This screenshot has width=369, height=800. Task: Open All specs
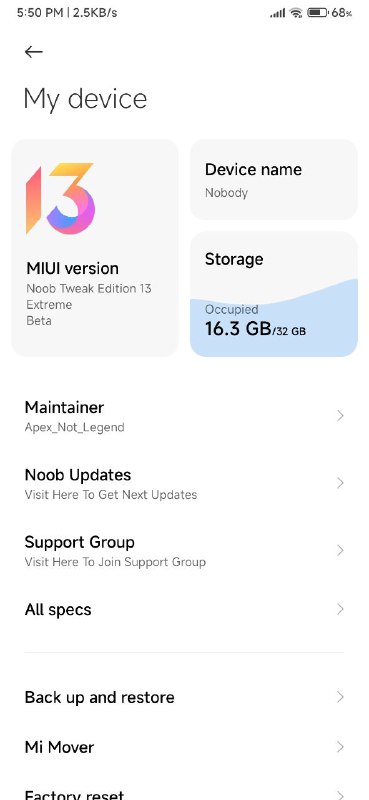[184, 609]
